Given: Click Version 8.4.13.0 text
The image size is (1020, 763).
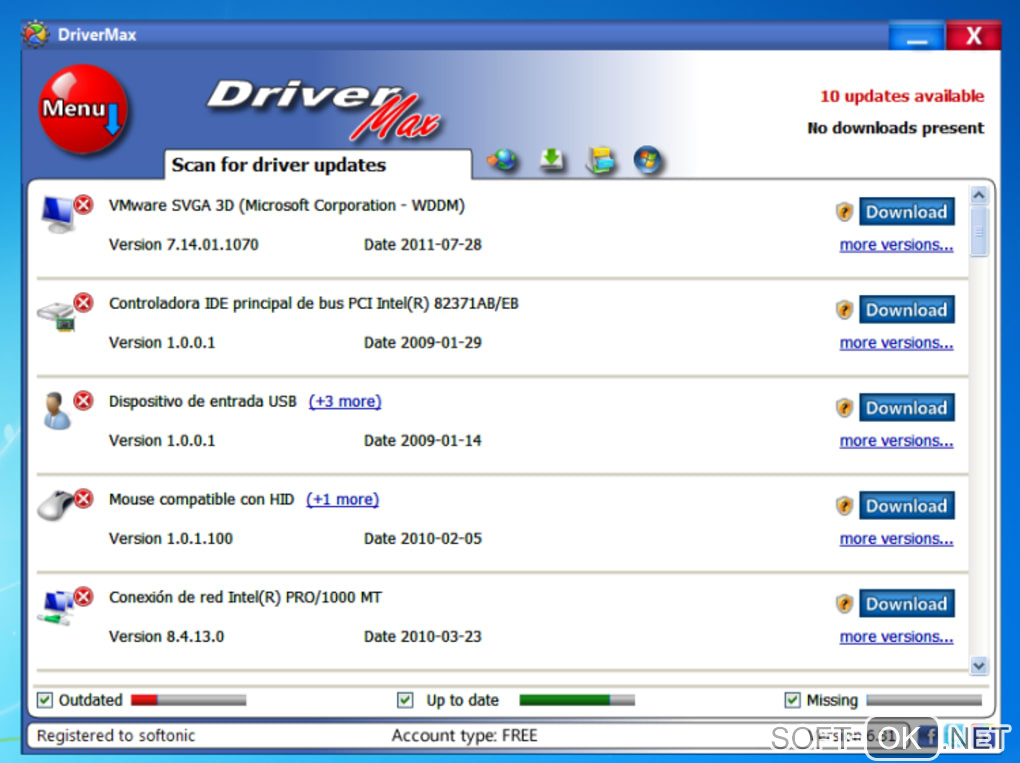Looking at the screenshot, I should pos(167,636).
